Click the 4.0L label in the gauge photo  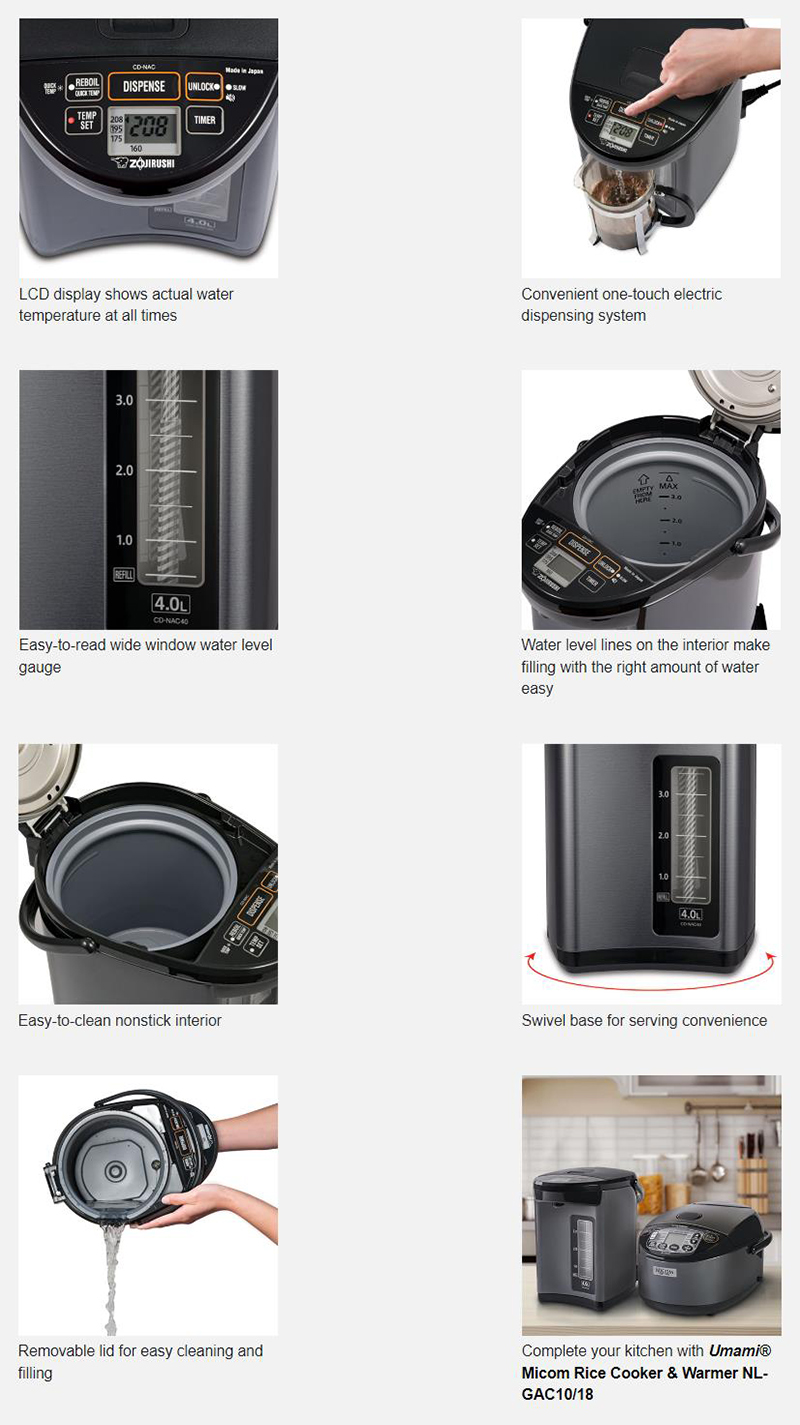pyautogui.click(x=171, y=604)
